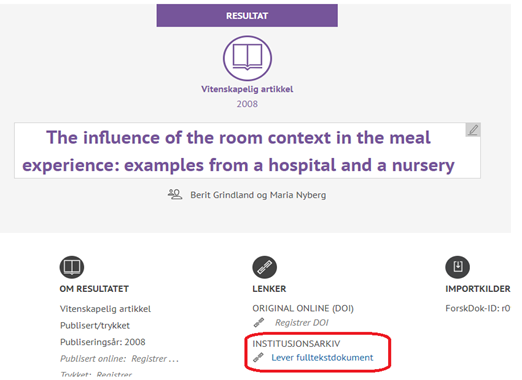Viewport: 522px width, 380px height.
Task: Click the open book icon in purple circle
Action: tap(247, 58)
